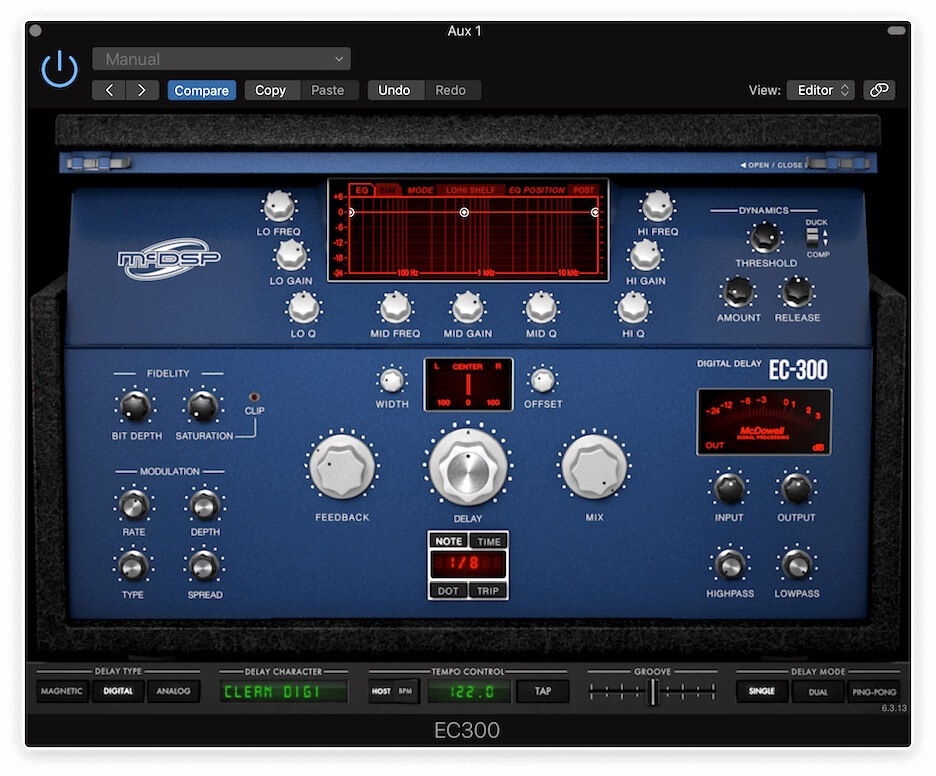Toggle the plugin power bypass button

pos(59,69)
